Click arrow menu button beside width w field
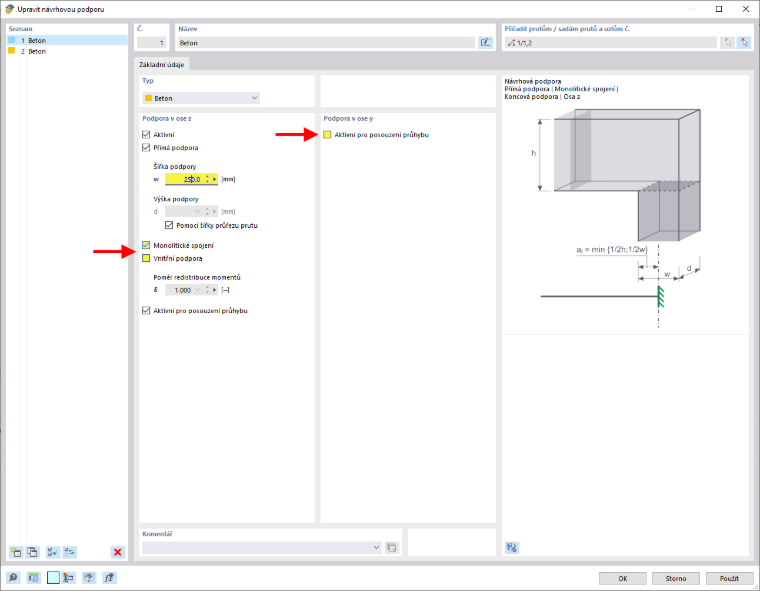Screen dimensions: 760x591 coord(214,179)
